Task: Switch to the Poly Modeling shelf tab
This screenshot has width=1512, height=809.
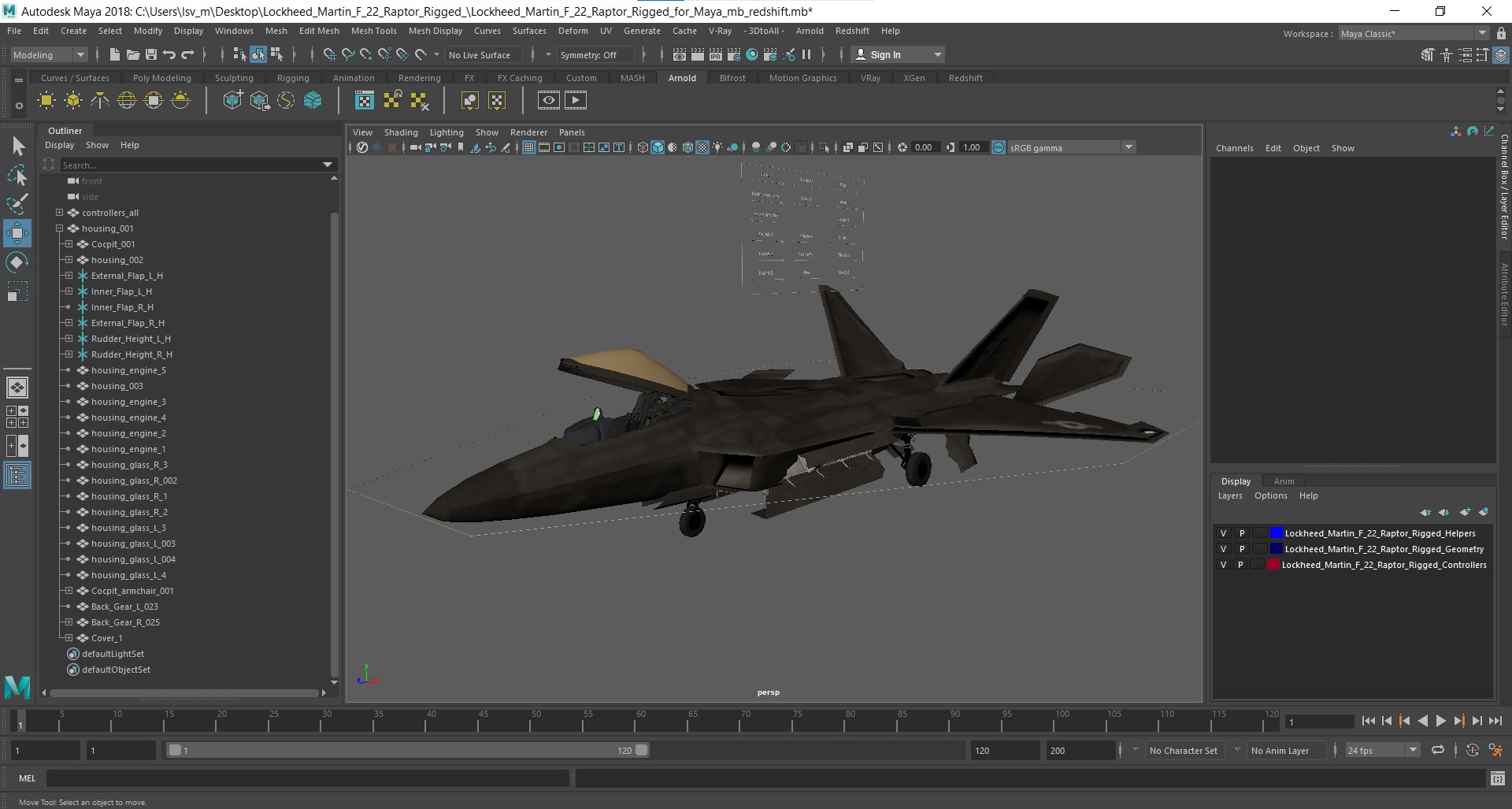Action: (x=161, y=78)
